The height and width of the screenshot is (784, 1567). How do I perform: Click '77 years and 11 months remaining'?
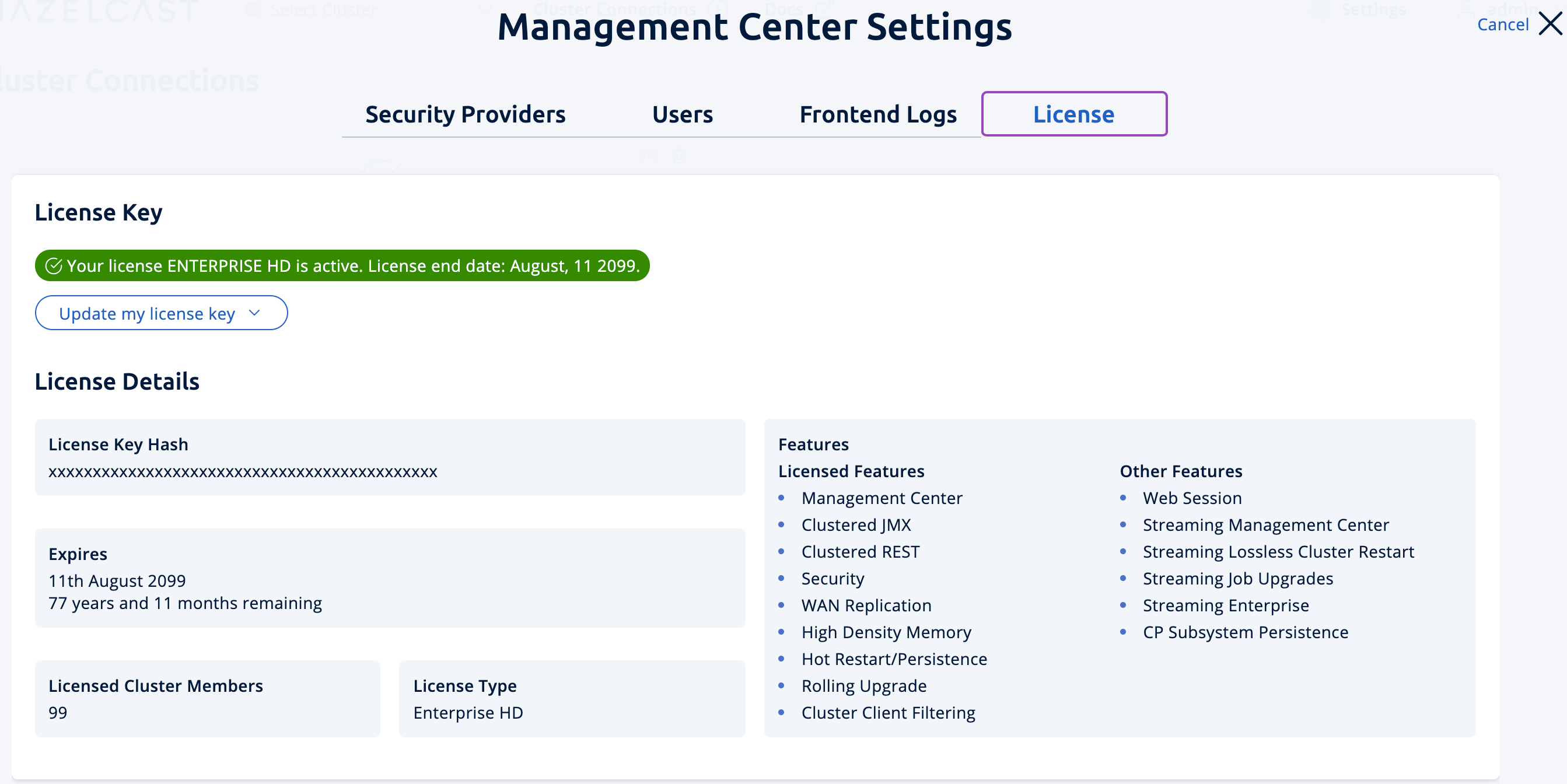[x=185, y=603]
